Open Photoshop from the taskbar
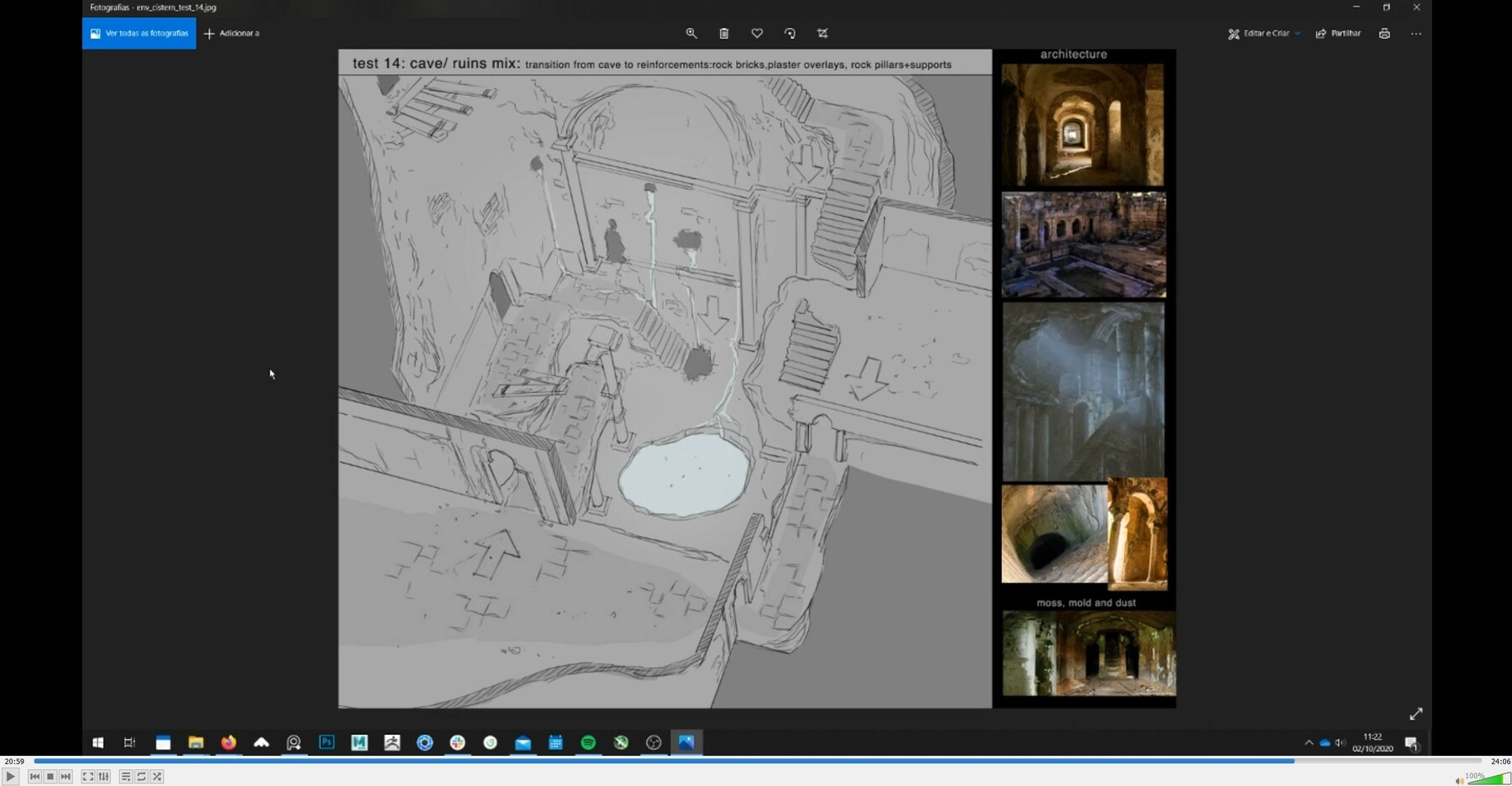 (x=327, y=742)
